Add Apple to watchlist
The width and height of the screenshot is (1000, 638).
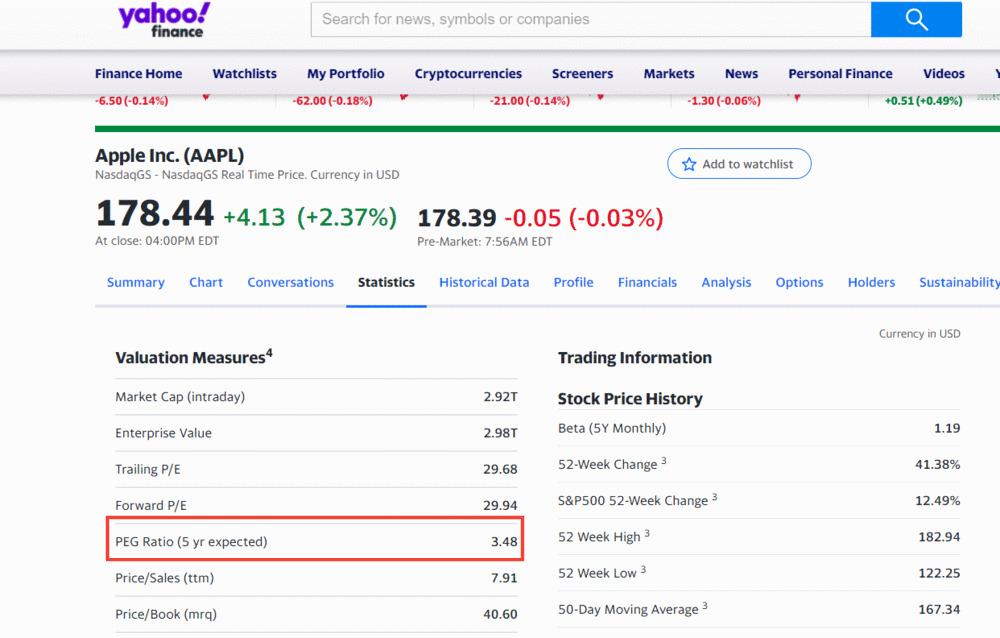point(739,164)
